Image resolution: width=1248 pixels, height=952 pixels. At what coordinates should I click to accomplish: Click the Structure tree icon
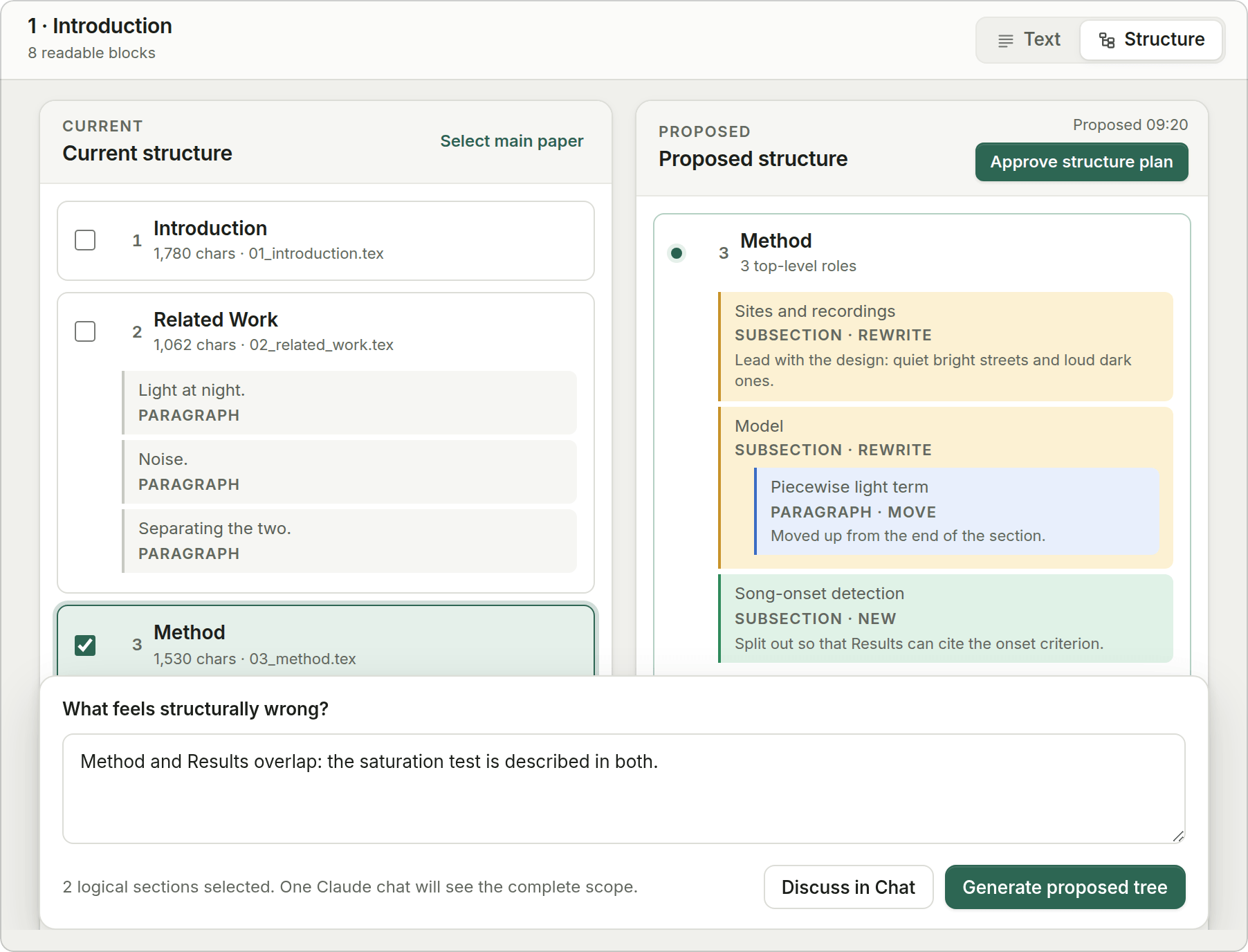pyautogui.click(x=1107, y=40)
